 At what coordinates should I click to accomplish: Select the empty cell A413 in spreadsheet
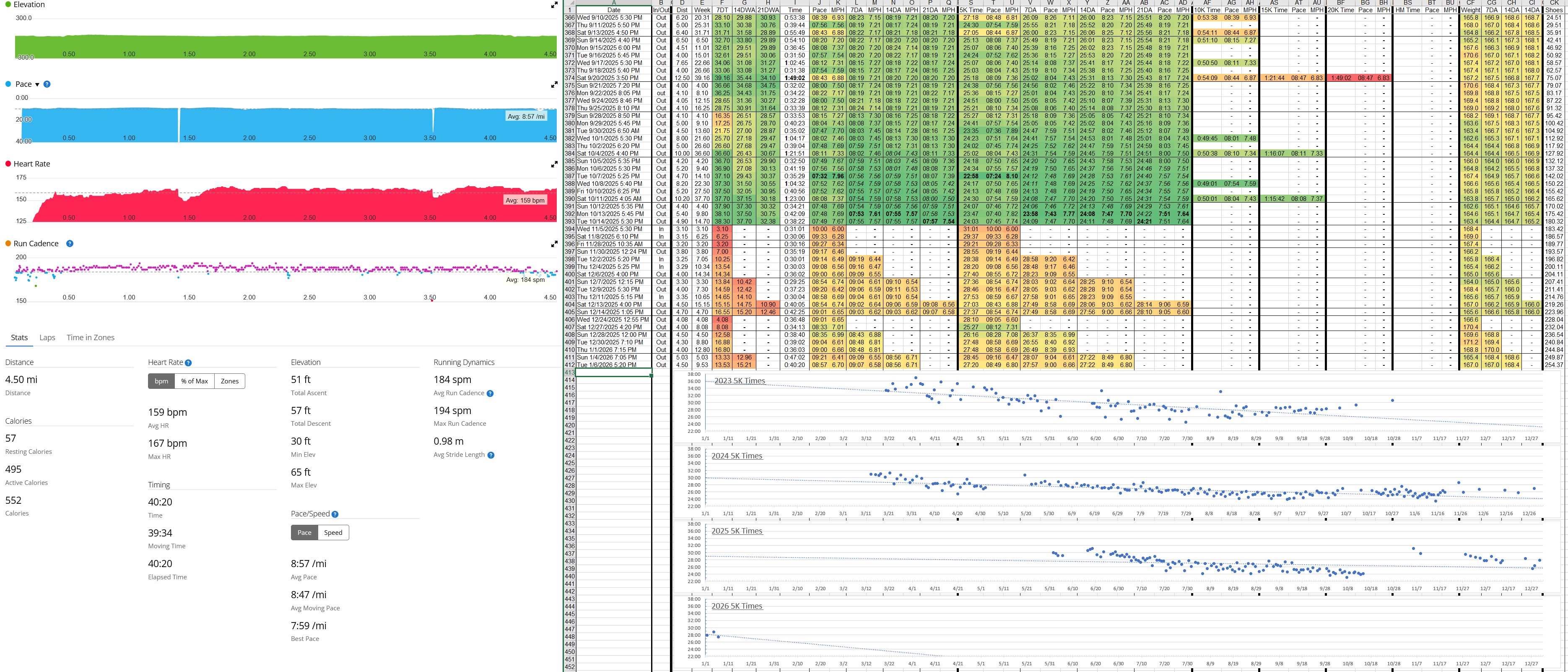tap(613, 372)
